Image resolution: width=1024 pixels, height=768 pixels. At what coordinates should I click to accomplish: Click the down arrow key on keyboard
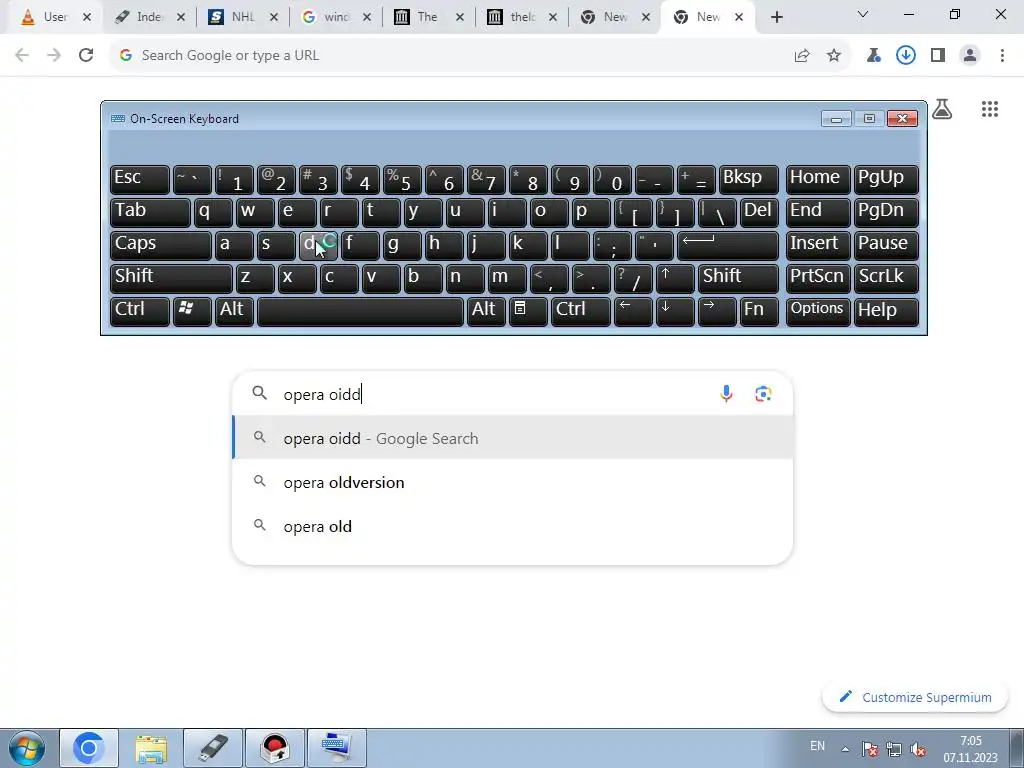675,311
